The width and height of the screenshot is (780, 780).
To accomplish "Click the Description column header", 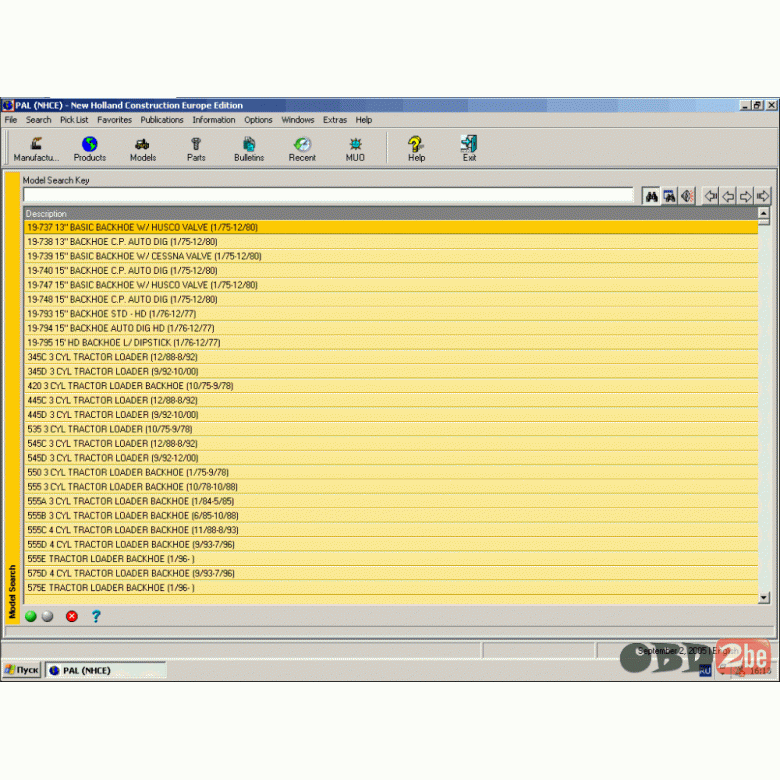I will (x=390, y=214).
